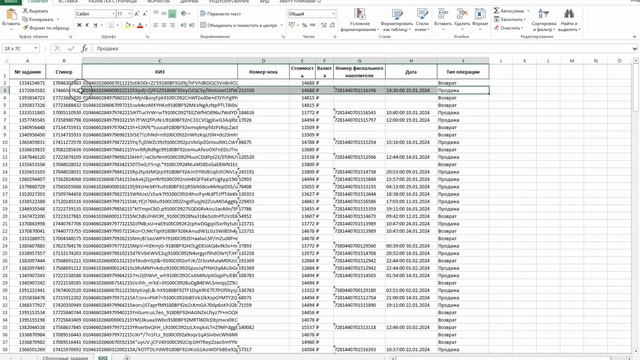This screenshot has width=640, height=360.
Task: Open the fill color dropdown arrow
Action: coord(133,25)
